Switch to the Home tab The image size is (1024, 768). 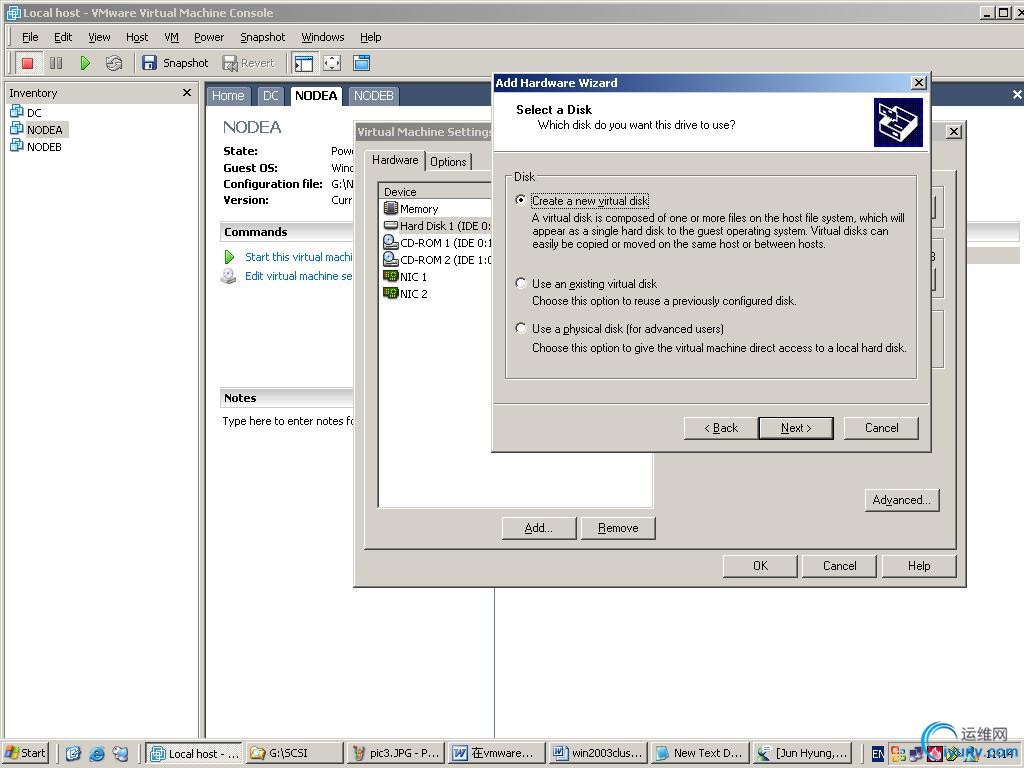[228, 96]
